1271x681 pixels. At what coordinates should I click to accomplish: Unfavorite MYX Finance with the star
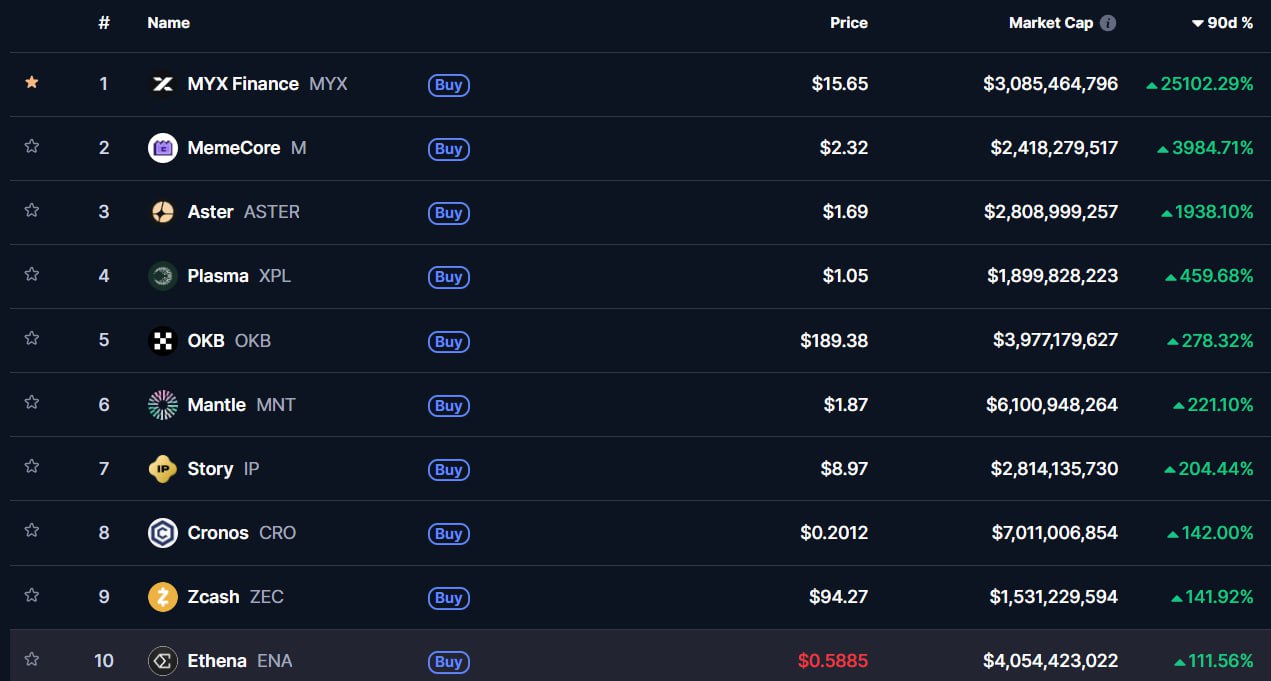click(32, 82)
